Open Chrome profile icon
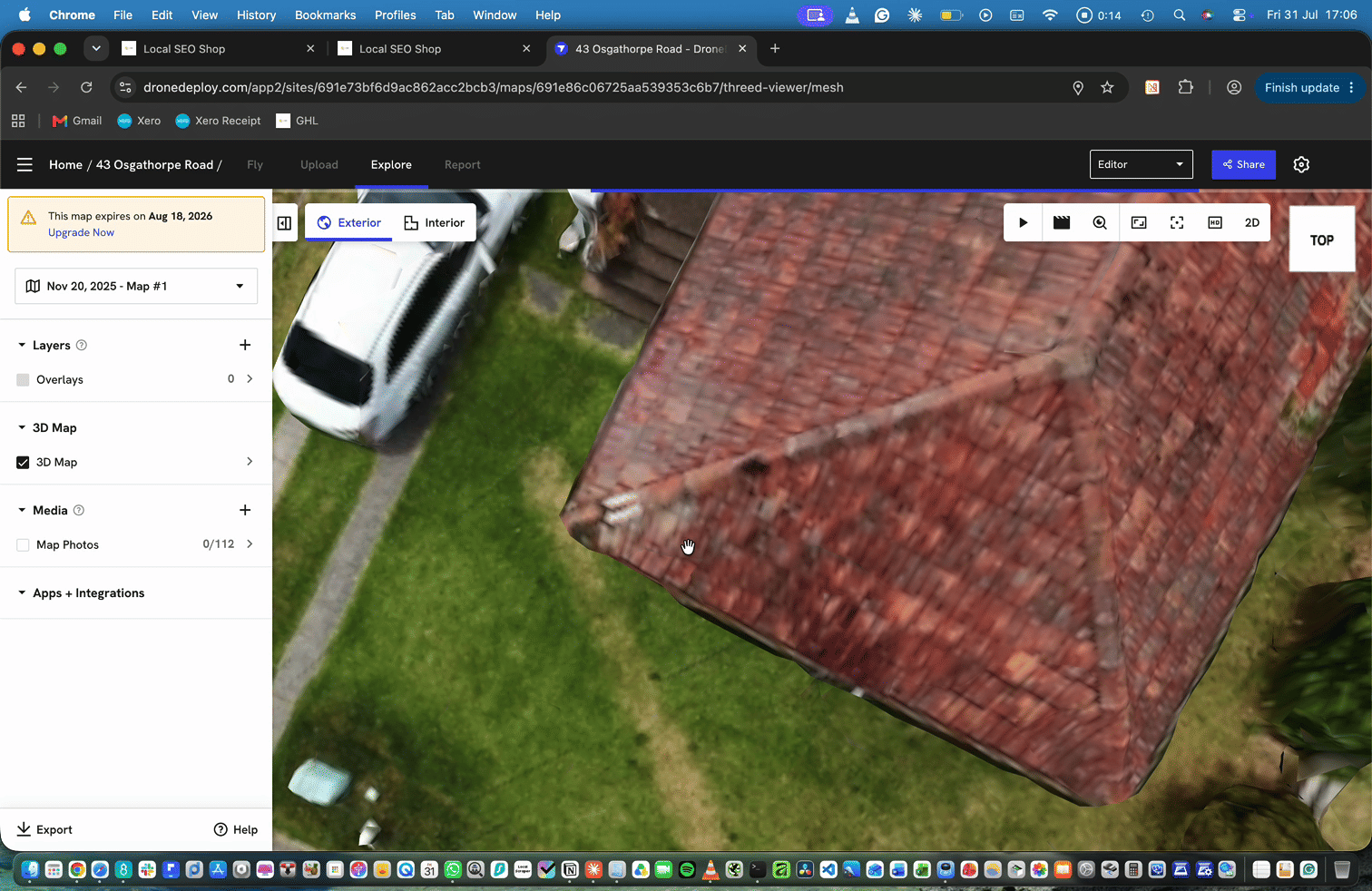Image resolution: width=1372 pixels, height=891 pixels. [1234, 87]
